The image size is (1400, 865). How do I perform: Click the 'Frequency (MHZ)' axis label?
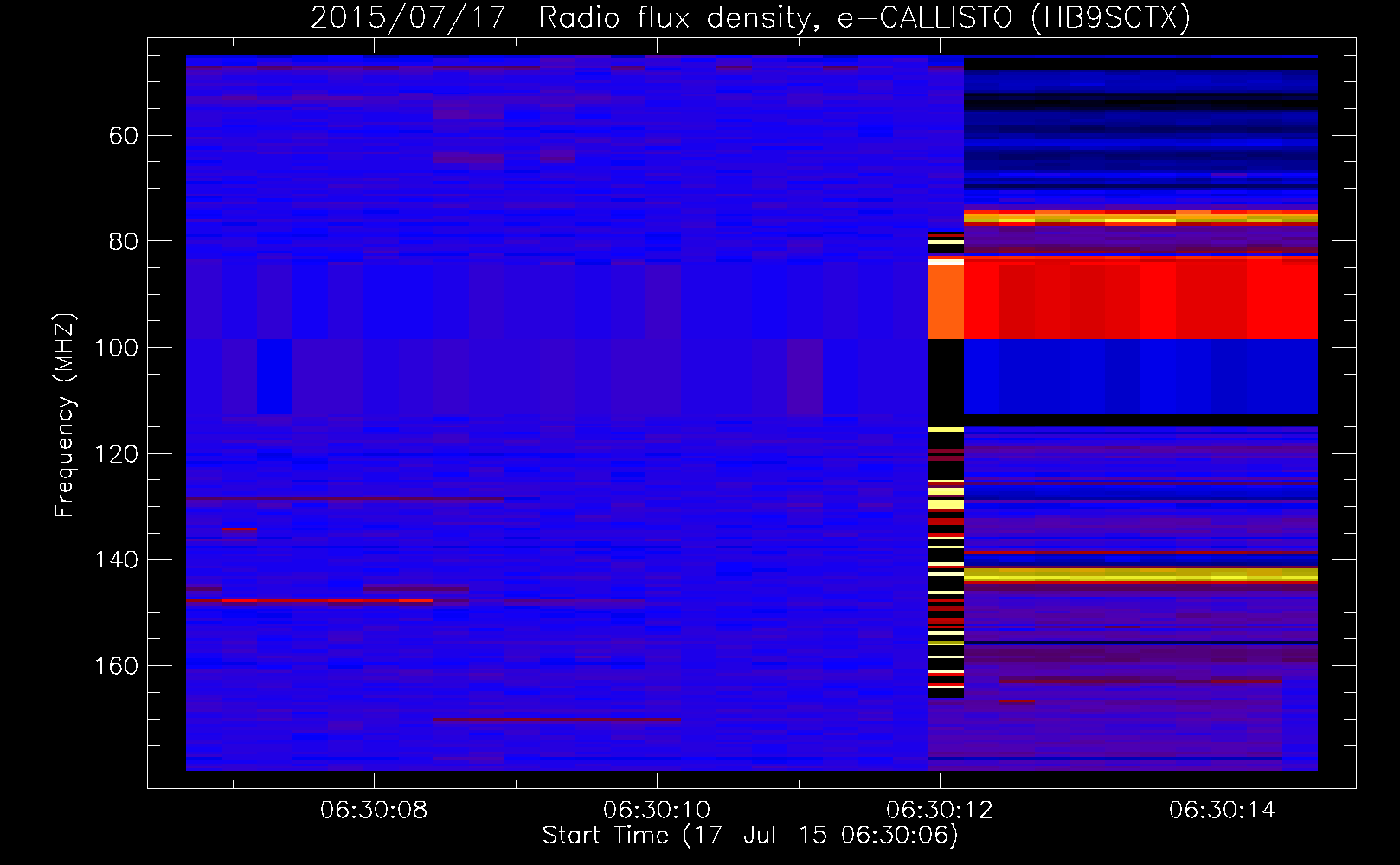[x=64, y=415]
